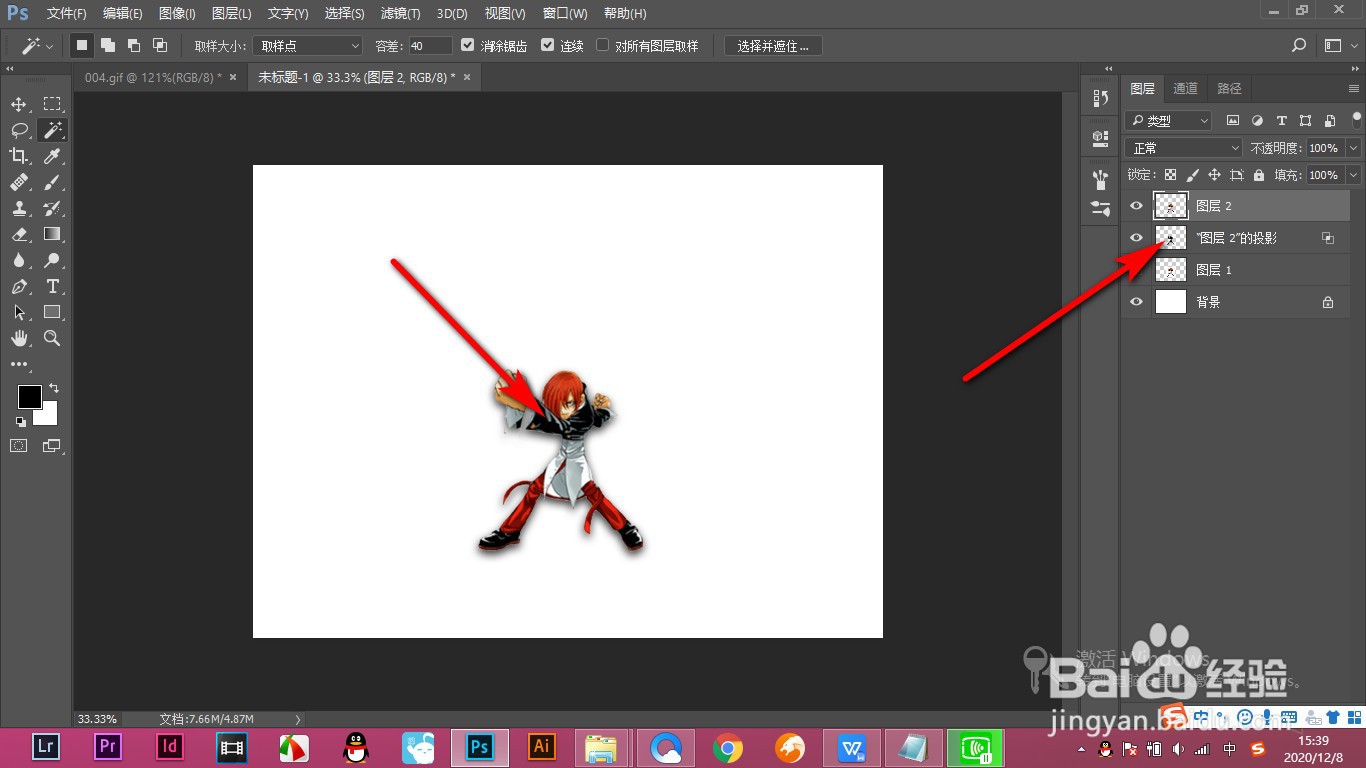Open the Edit Toolbar three-dots button
The height and width of the screenshot is (768, 1366).
(x=19, y=364)
